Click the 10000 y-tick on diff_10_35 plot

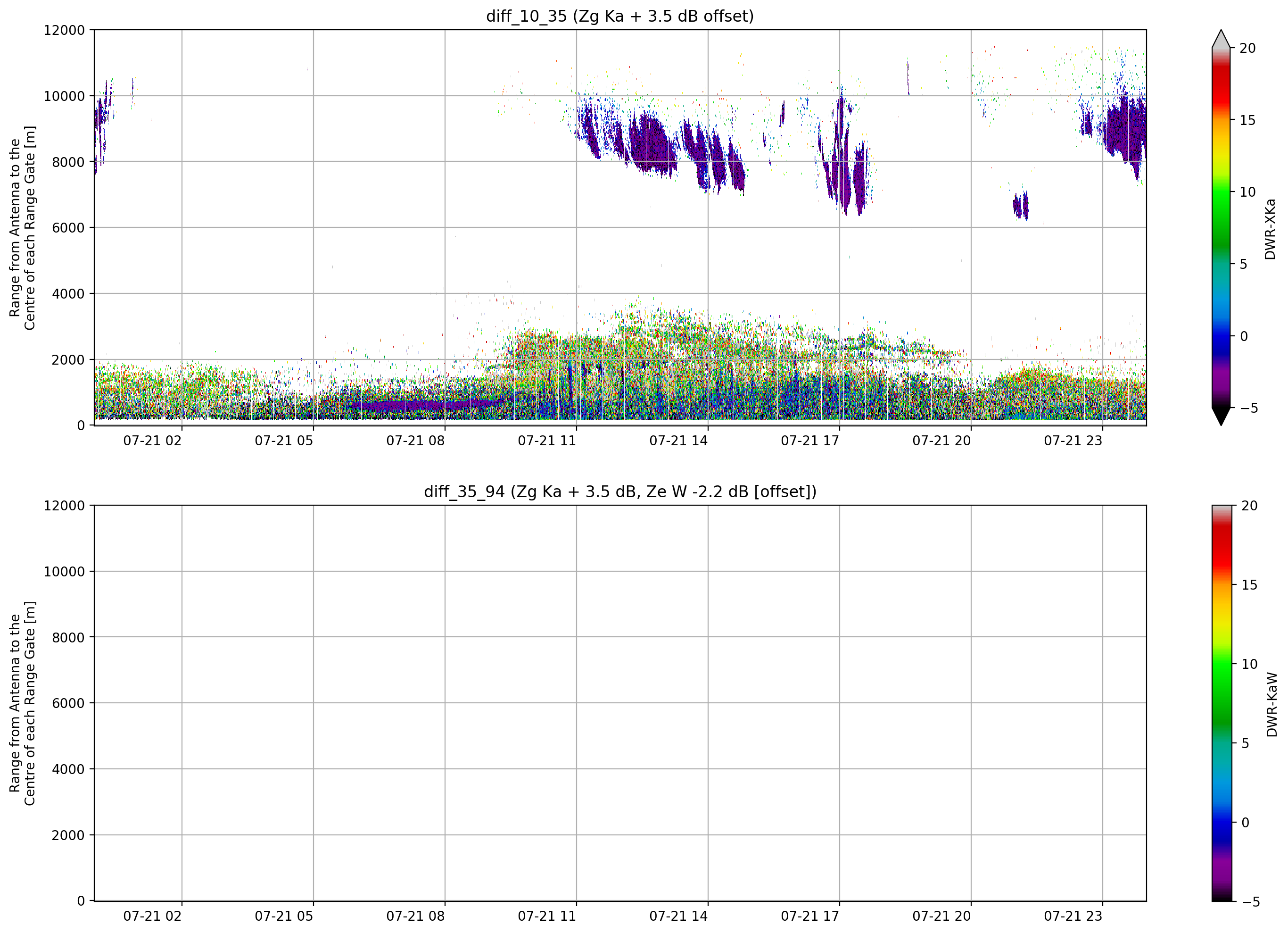click(64, 96)
